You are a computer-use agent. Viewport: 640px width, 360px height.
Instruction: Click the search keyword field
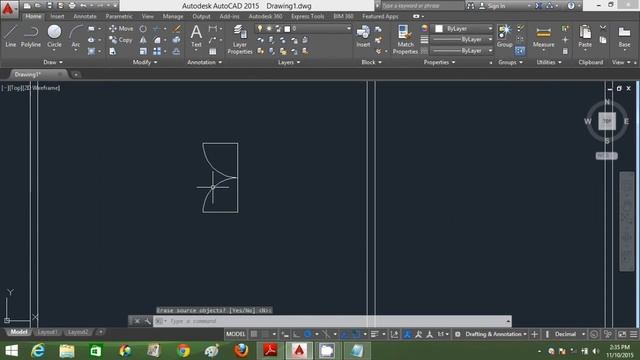422,6
